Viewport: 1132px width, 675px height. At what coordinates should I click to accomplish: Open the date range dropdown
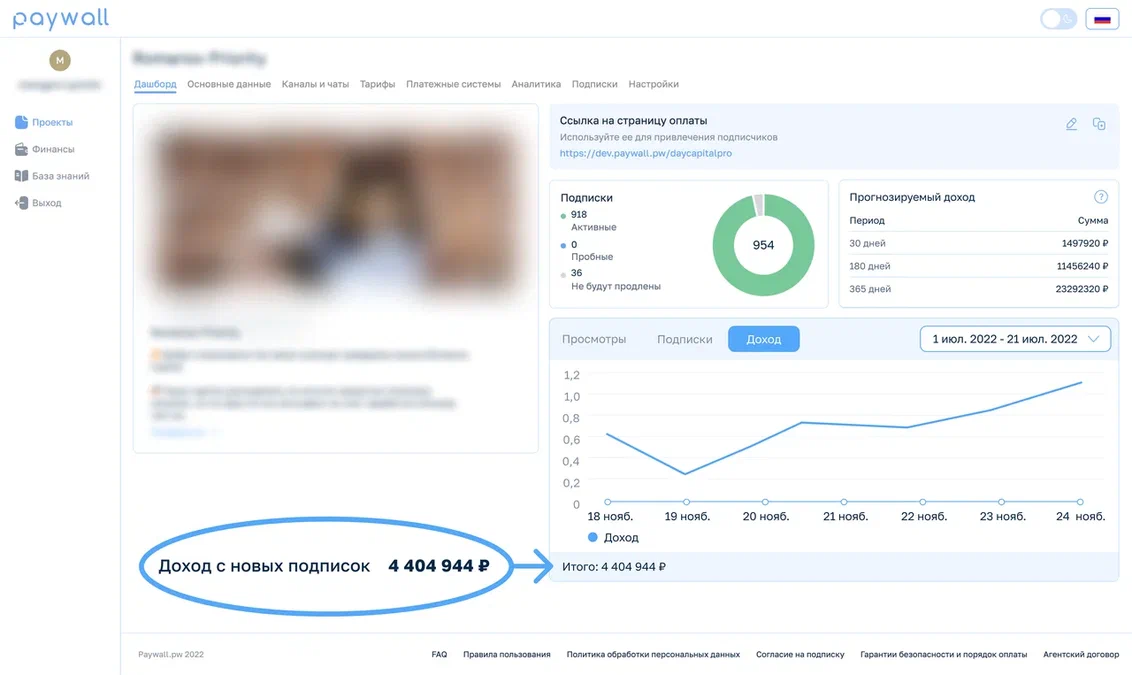[x=1015, y=339]
